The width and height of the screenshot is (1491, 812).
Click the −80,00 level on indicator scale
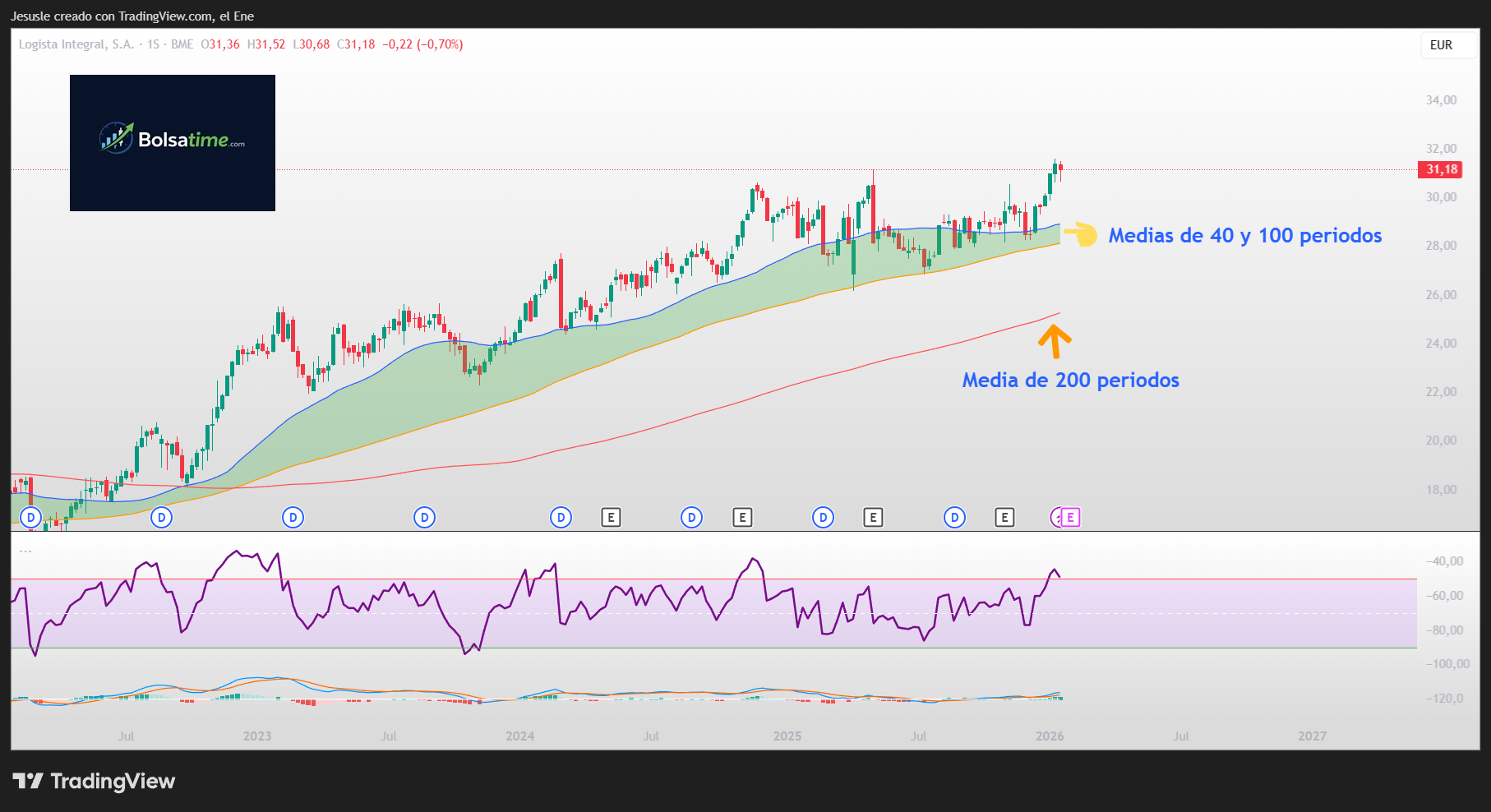pos(1445,630)
